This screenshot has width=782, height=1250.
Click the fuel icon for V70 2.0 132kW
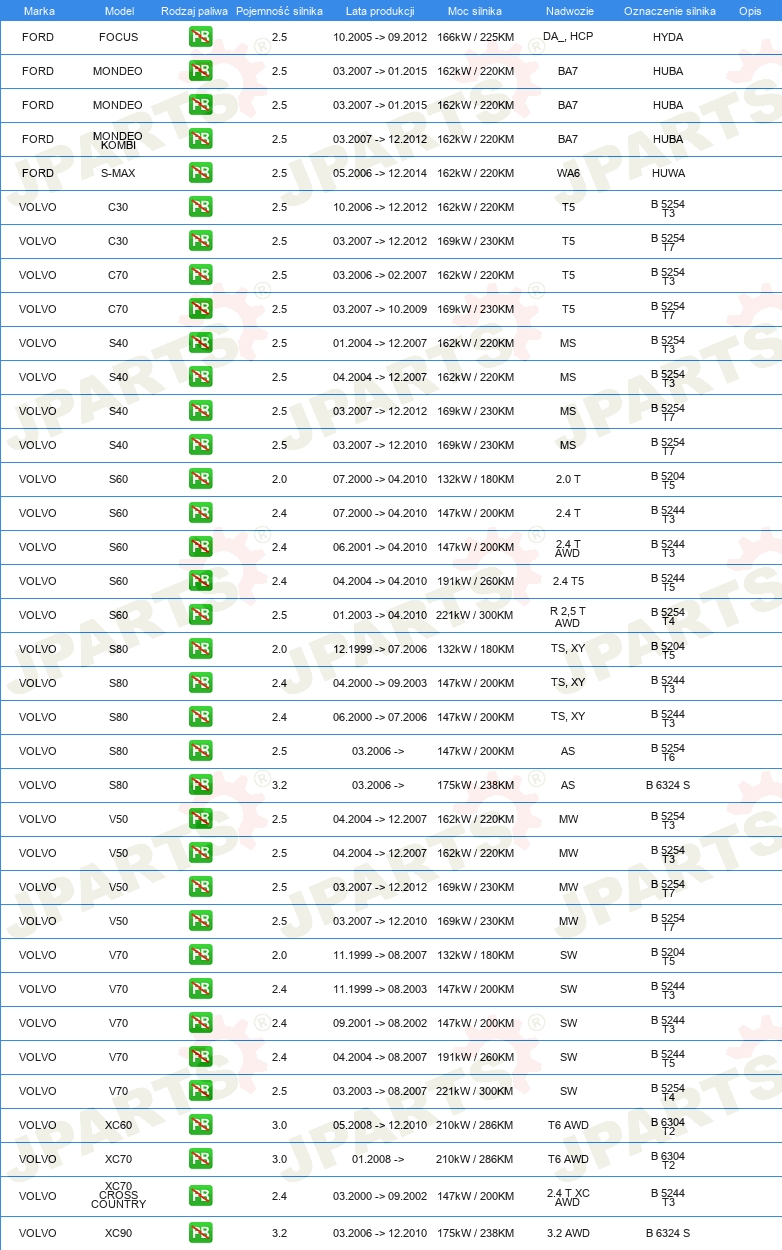click(200, 955)
